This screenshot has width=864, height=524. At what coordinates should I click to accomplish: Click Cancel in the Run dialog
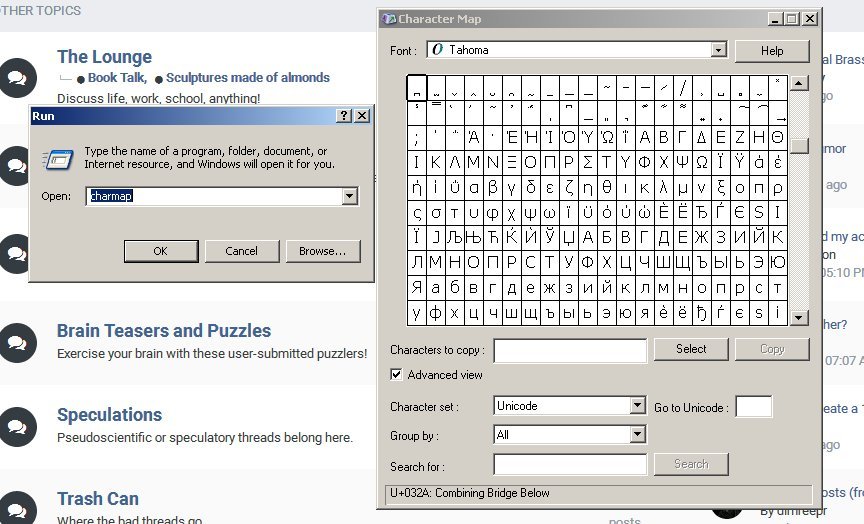coord(242,251)
